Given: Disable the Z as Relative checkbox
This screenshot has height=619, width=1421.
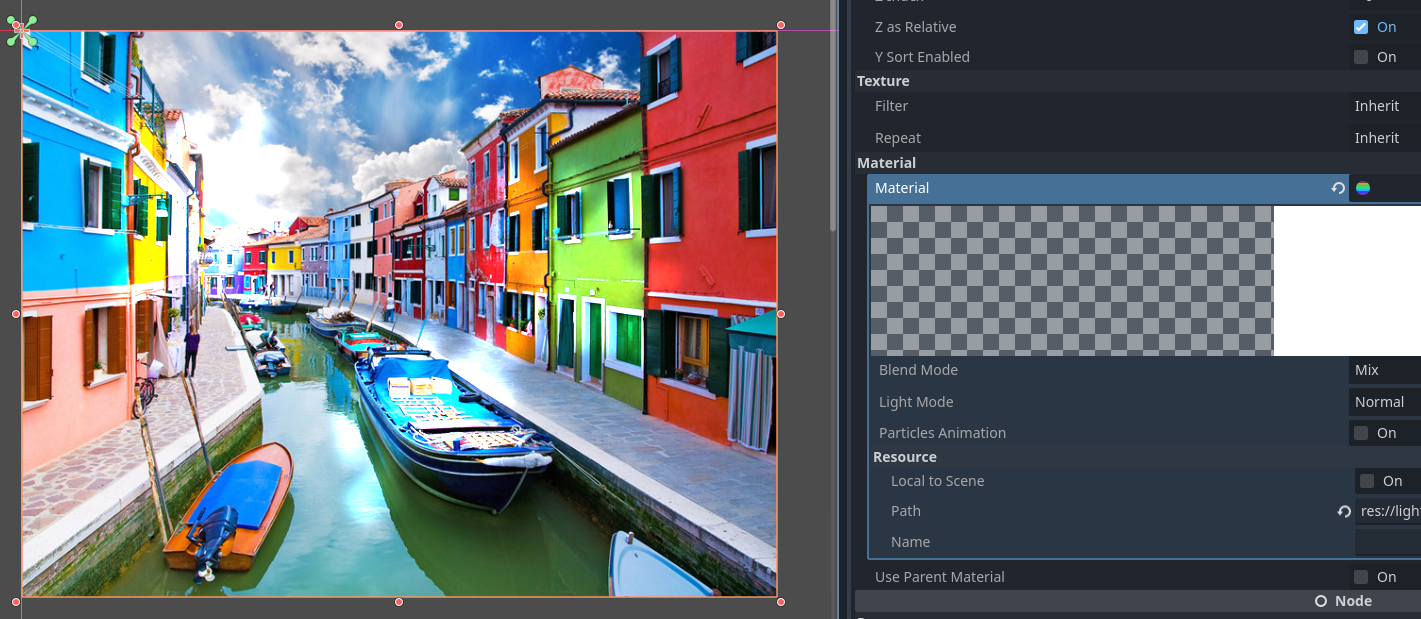Looking at the screenshot, I should [1359, 26].
